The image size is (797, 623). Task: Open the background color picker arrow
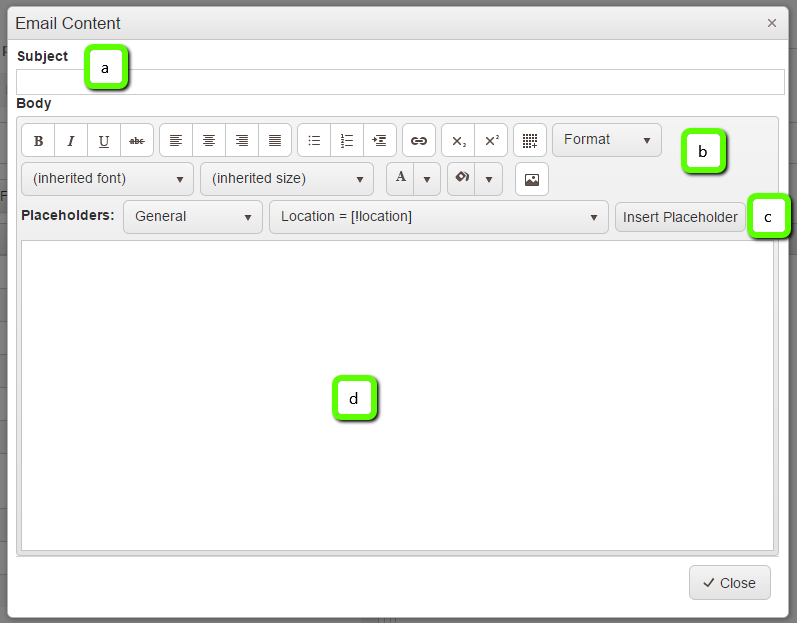tap(488, 179)
